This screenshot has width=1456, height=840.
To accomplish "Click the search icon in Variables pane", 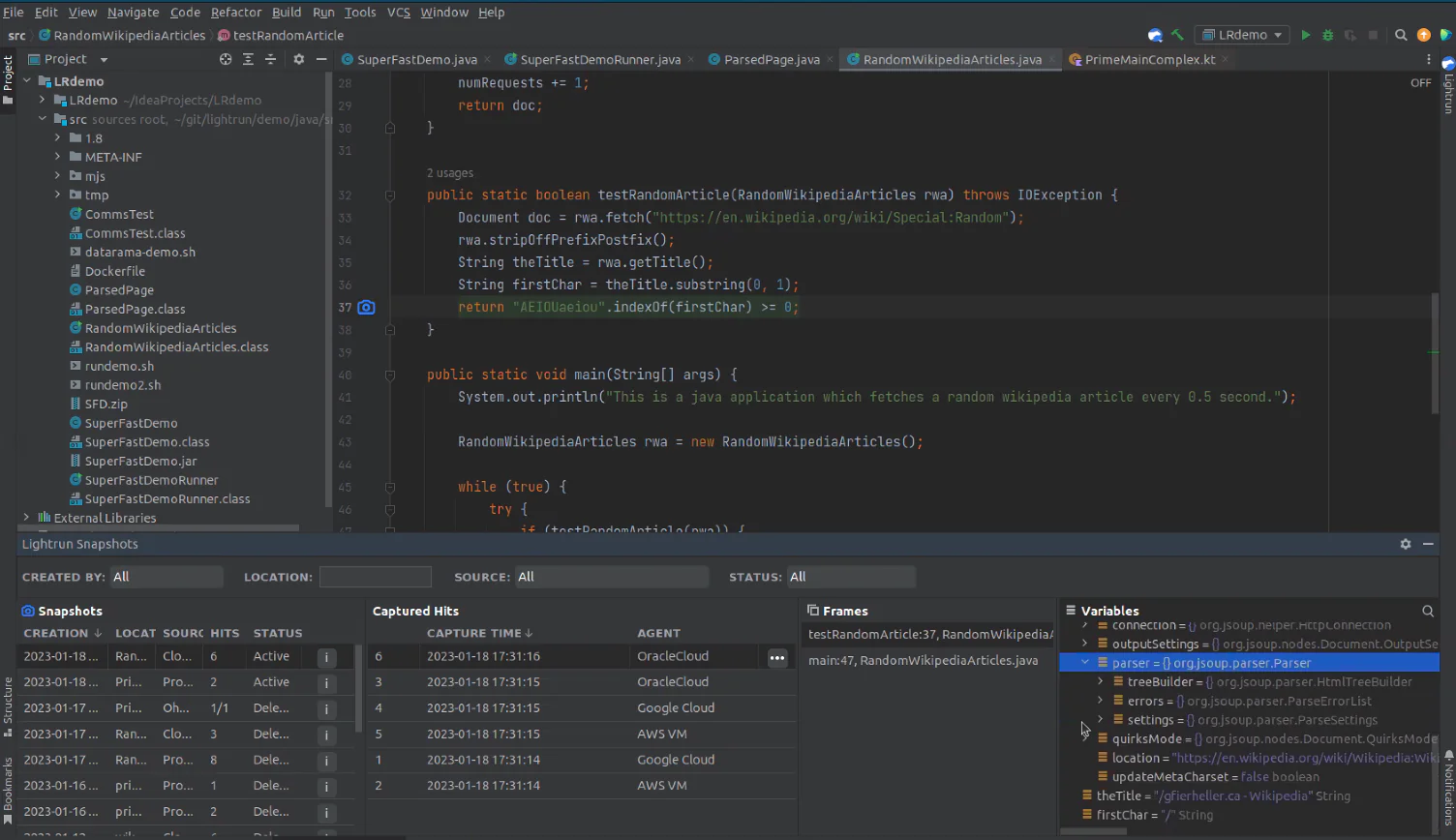I will pos(1427,611).
